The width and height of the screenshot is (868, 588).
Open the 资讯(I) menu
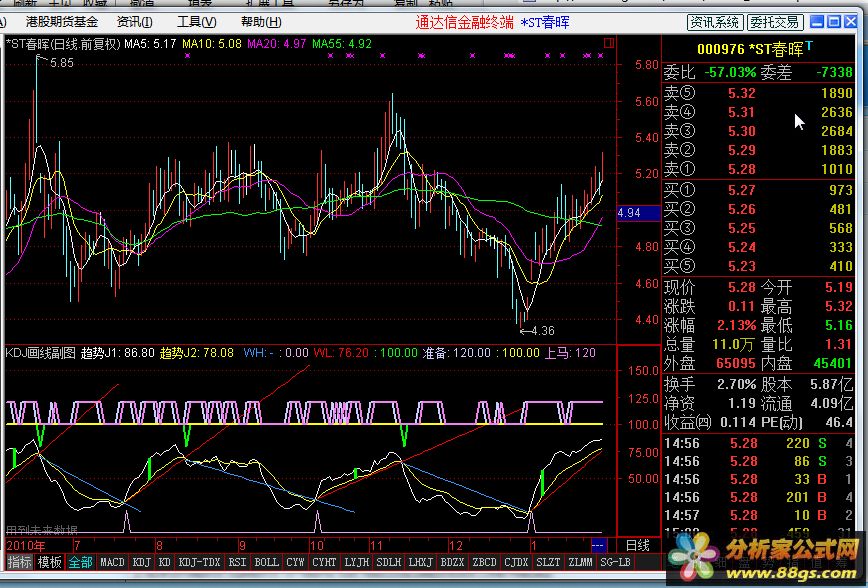[x=135, y=22]
